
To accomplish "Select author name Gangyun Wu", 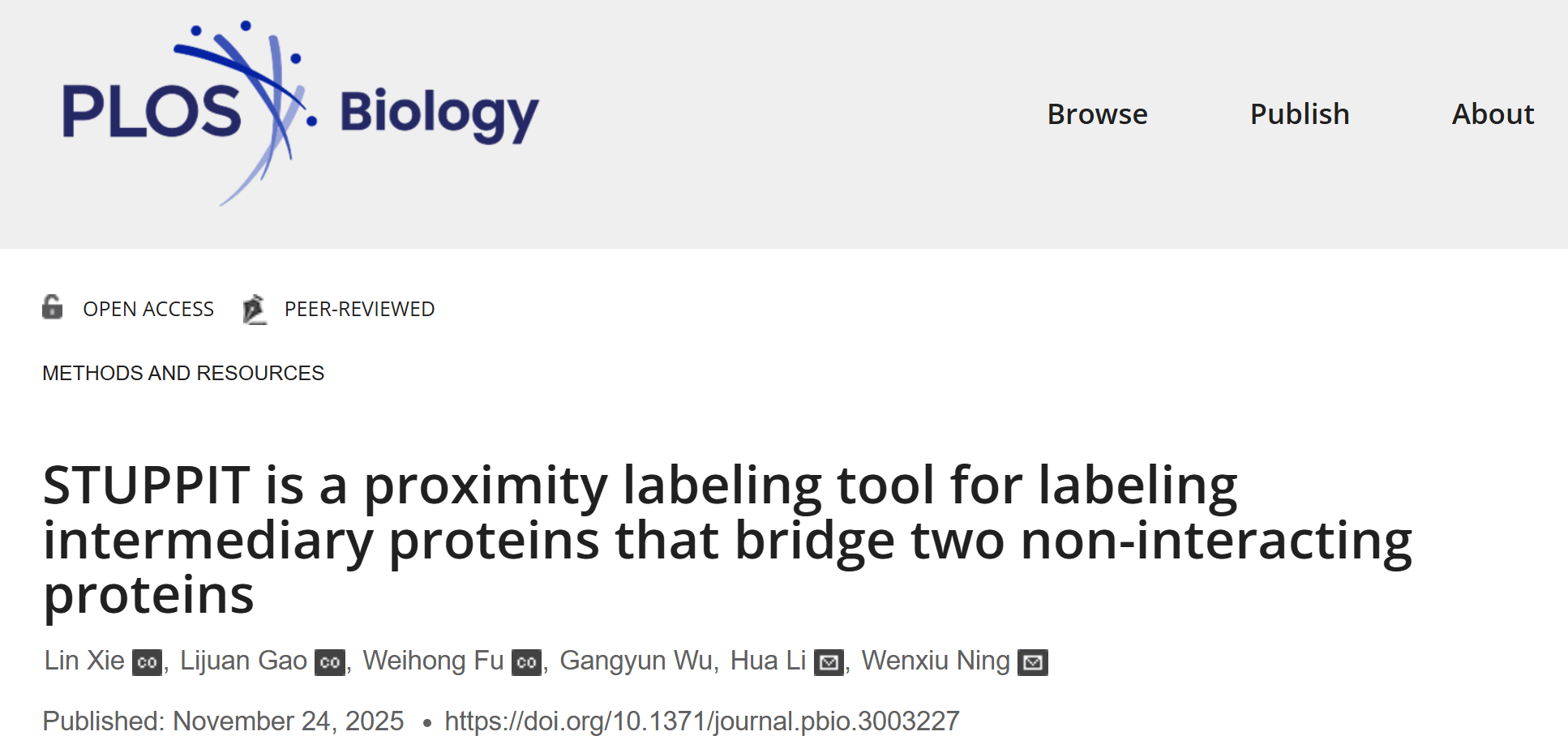I will (x=636, y=661).
